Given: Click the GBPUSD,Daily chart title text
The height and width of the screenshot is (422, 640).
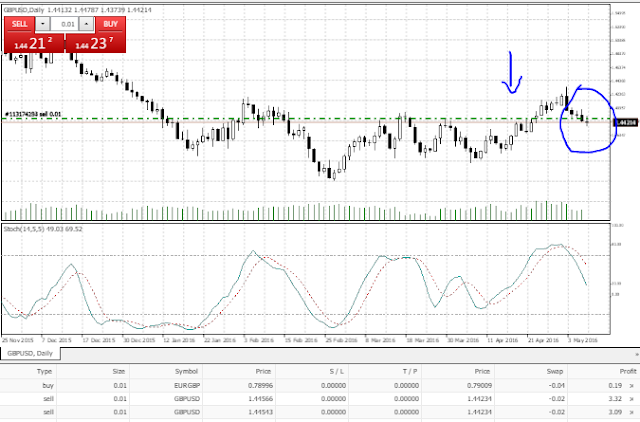Looking at the screenshot, I should point(24,10).
